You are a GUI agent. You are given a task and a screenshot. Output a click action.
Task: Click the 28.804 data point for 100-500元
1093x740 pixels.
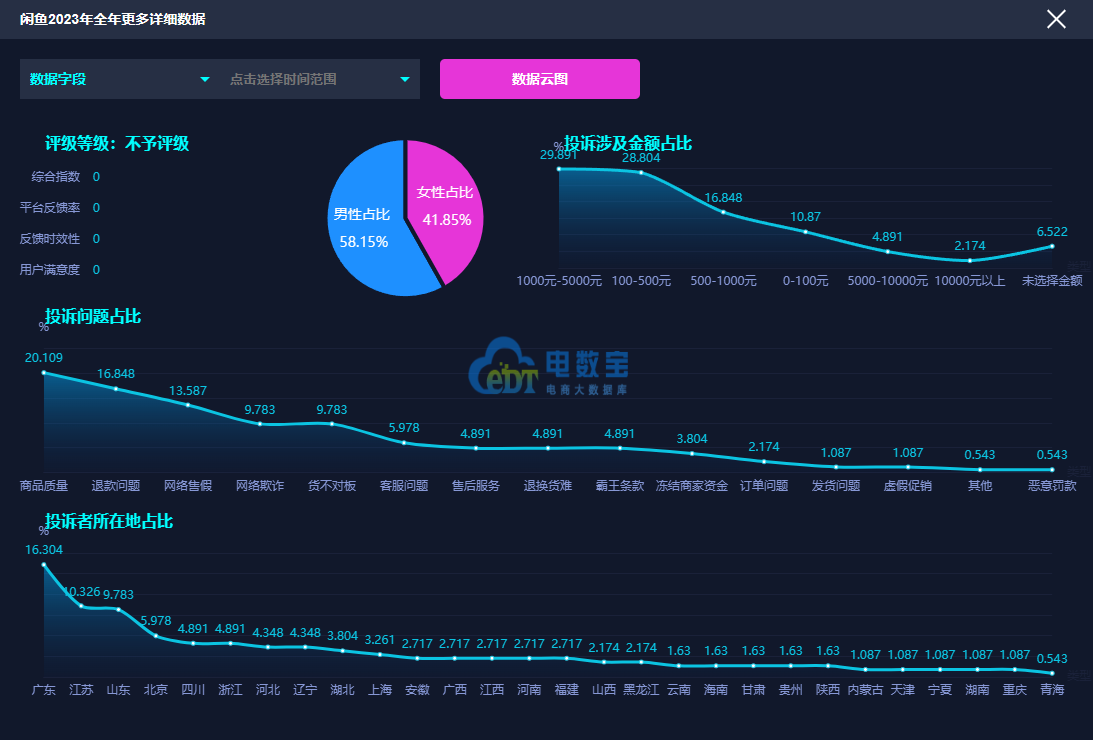[641, 173]
